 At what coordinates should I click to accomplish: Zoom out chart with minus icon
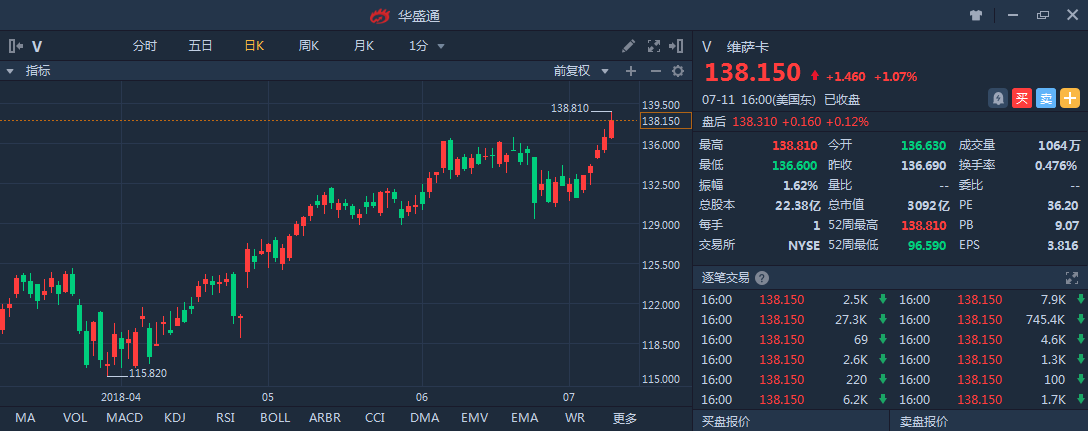coord(656,71)
